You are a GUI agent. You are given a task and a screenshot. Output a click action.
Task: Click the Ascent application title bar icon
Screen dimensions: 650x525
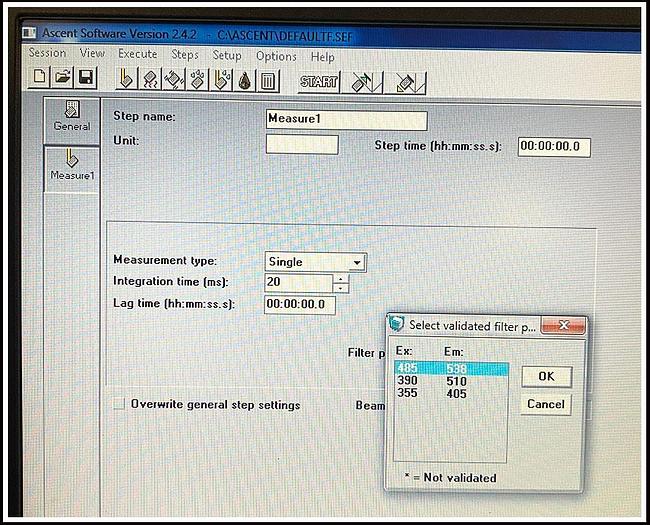[x=29, y=32]
